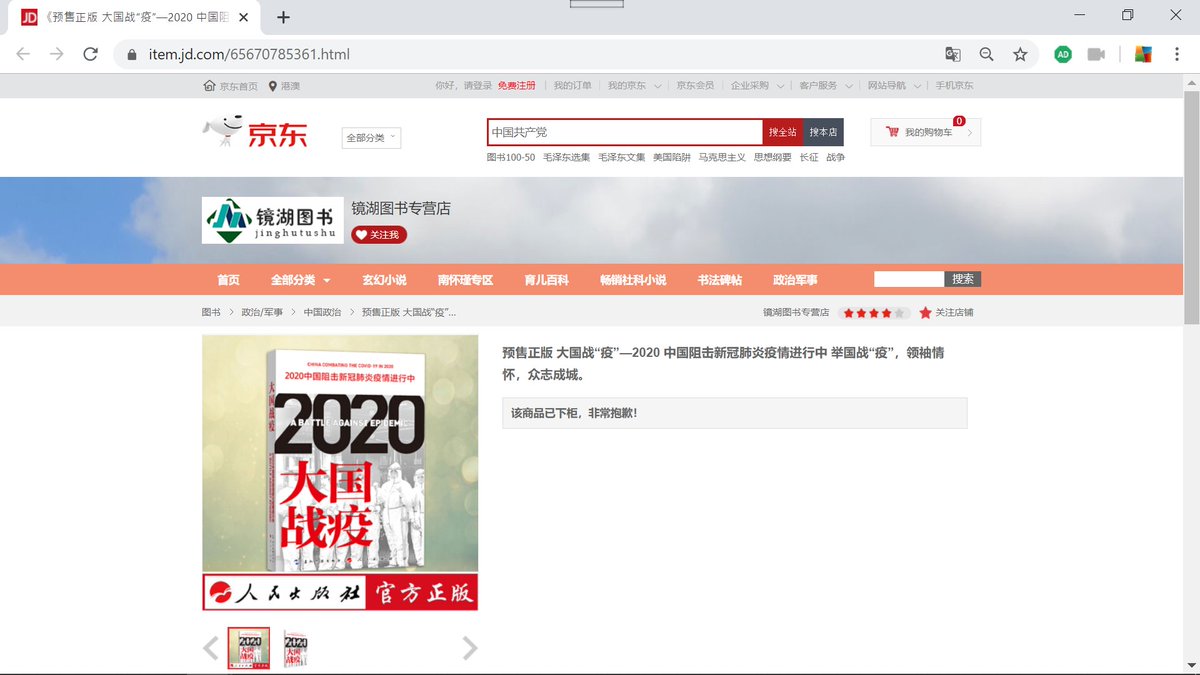Click the search field containing 中国共产党
This screenshot has width=1200, height=675.
click(x=625, y=132)
